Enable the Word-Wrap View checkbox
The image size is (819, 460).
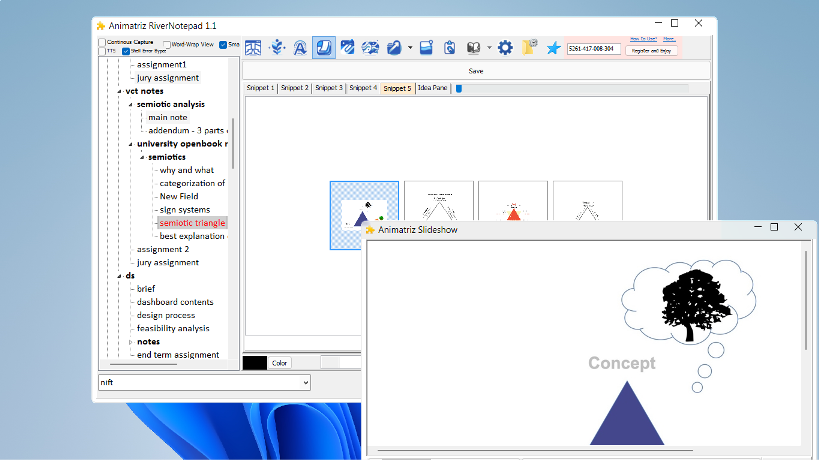[x=167, y=45]
